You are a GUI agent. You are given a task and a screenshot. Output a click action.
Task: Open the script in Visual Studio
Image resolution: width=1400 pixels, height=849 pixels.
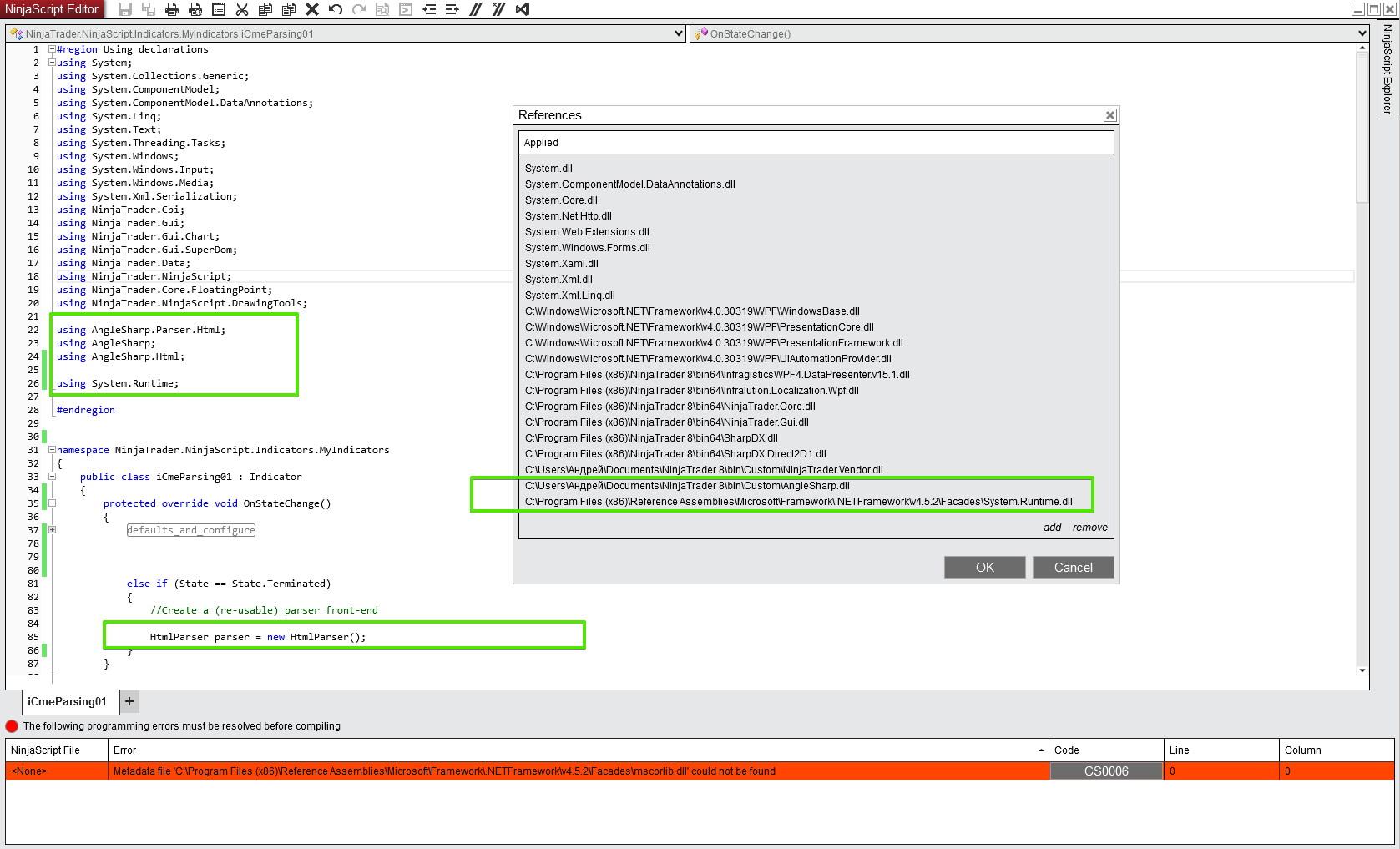[523, 9]
